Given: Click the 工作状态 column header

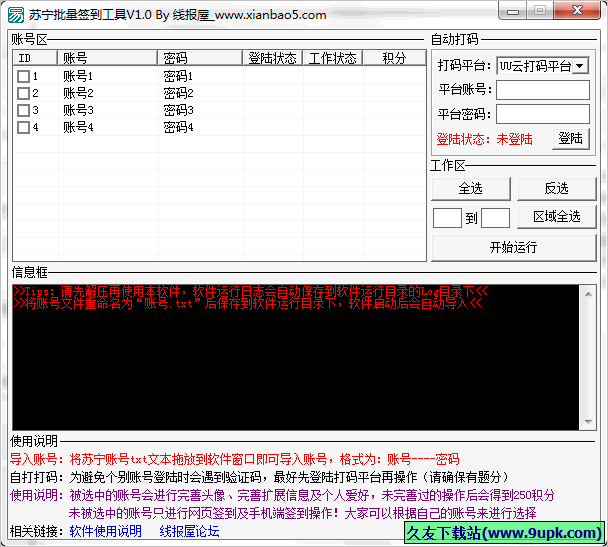Looking at the screenshot, I should (333, 58).
